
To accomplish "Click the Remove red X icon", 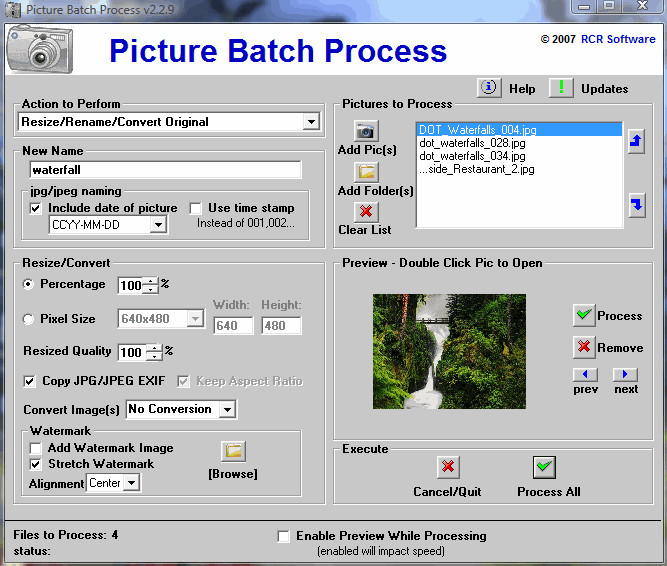I will 584,347.
